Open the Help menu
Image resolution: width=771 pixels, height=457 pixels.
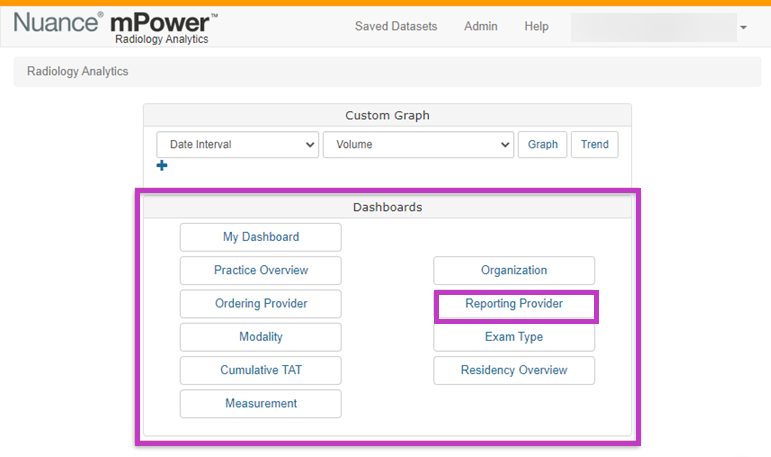pos(536,26)
